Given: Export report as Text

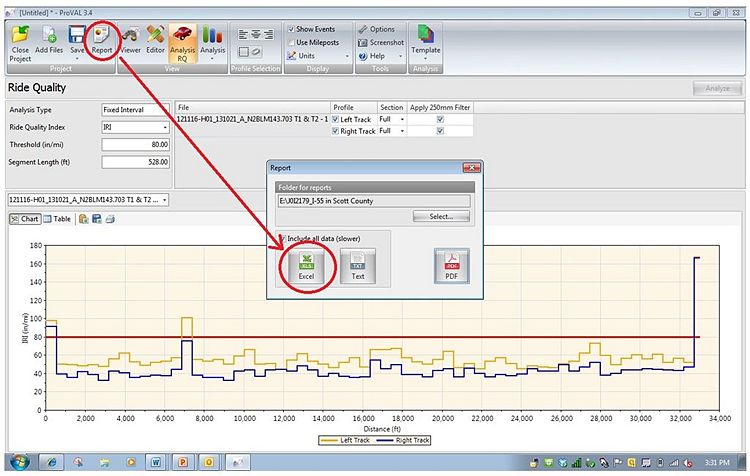Looking at the screenshot, I should pyautogui.click(x=358, y=266).
